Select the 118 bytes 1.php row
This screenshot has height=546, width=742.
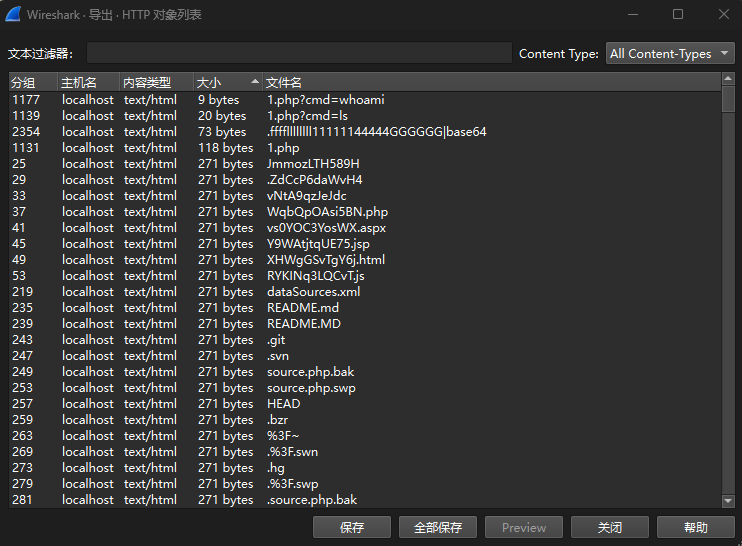365,148
